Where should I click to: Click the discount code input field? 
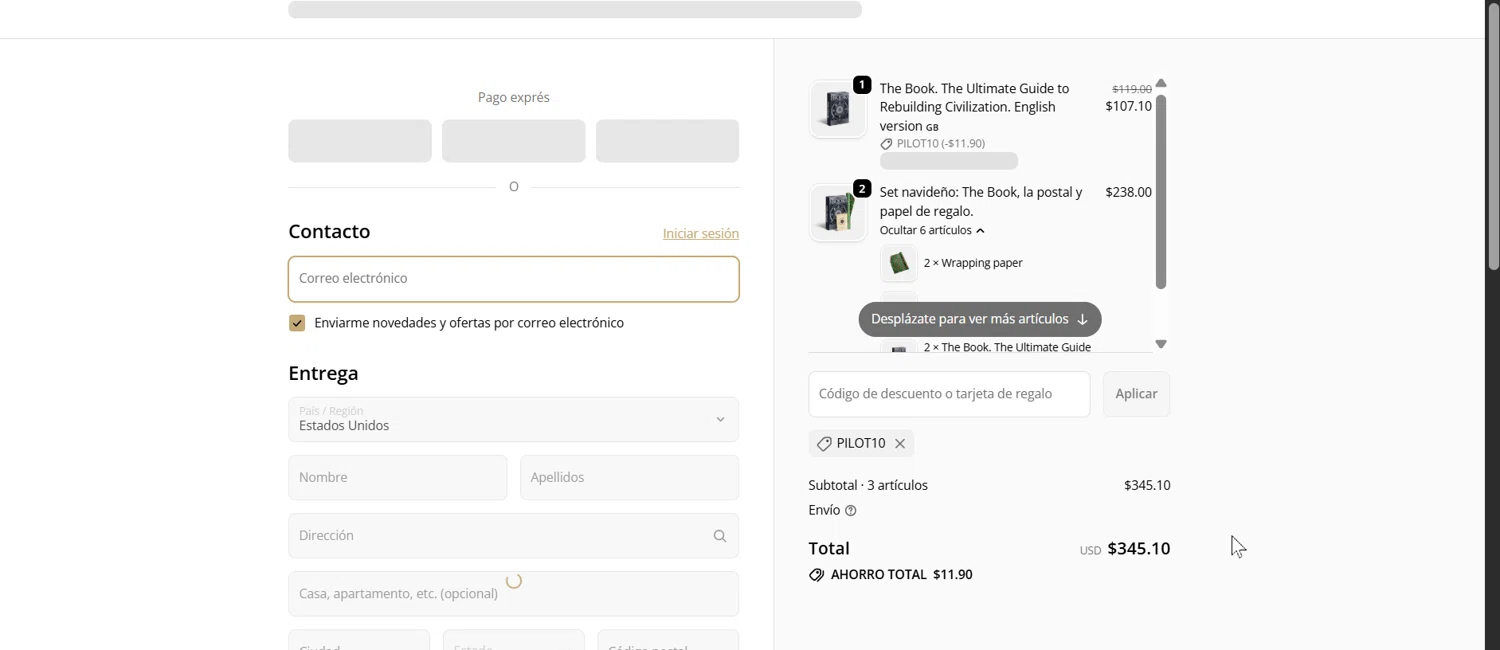[x=949, y=394]
